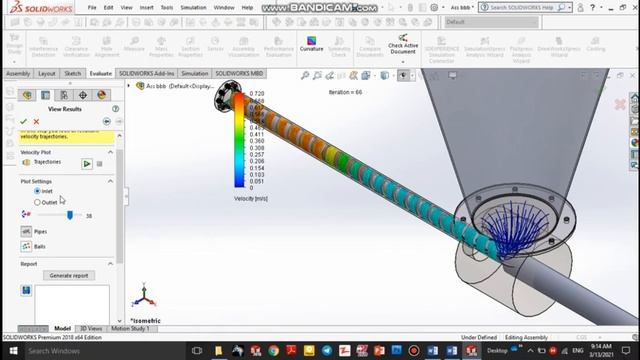Click the property panel vertical scrollbar
This screenshot has height=360, width=640.
120,206
